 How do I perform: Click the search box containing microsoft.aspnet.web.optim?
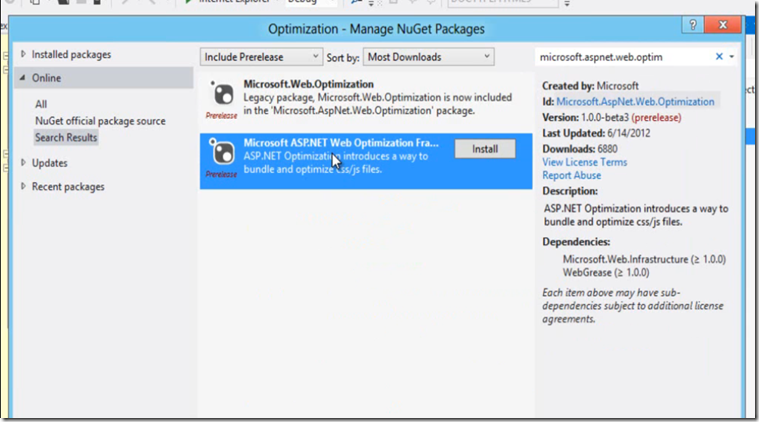click(625, 57)
